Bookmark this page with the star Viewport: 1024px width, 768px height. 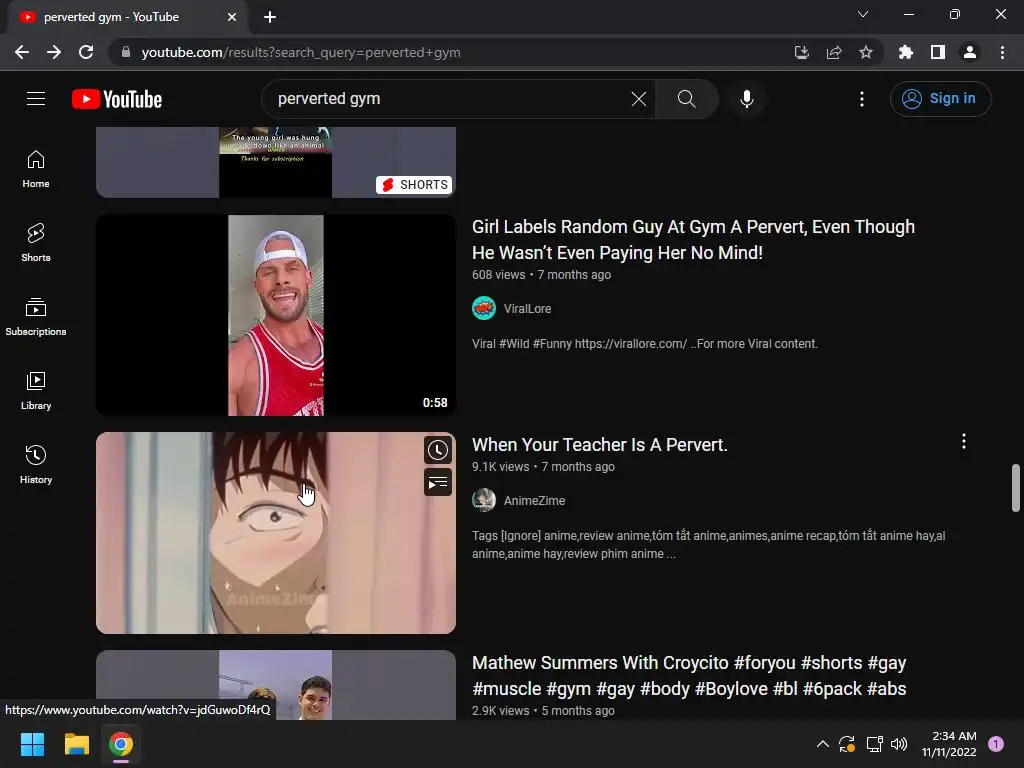(x=865, y=52)
